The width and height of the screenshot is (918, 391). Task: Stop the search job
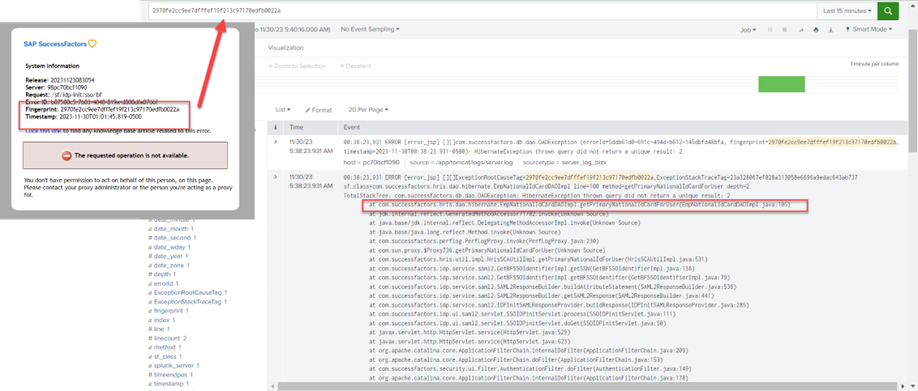785,29
